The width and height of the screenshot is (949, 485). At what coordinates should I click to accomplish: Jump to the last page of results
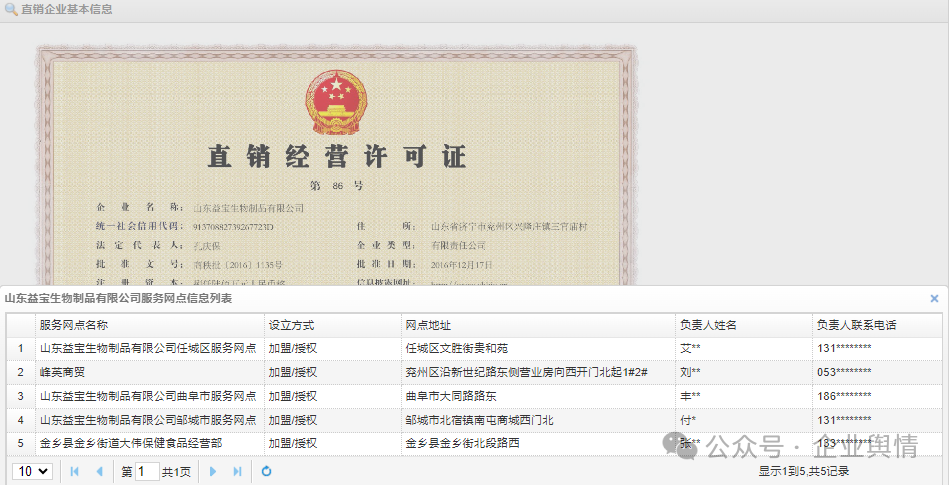click(237, 471)
